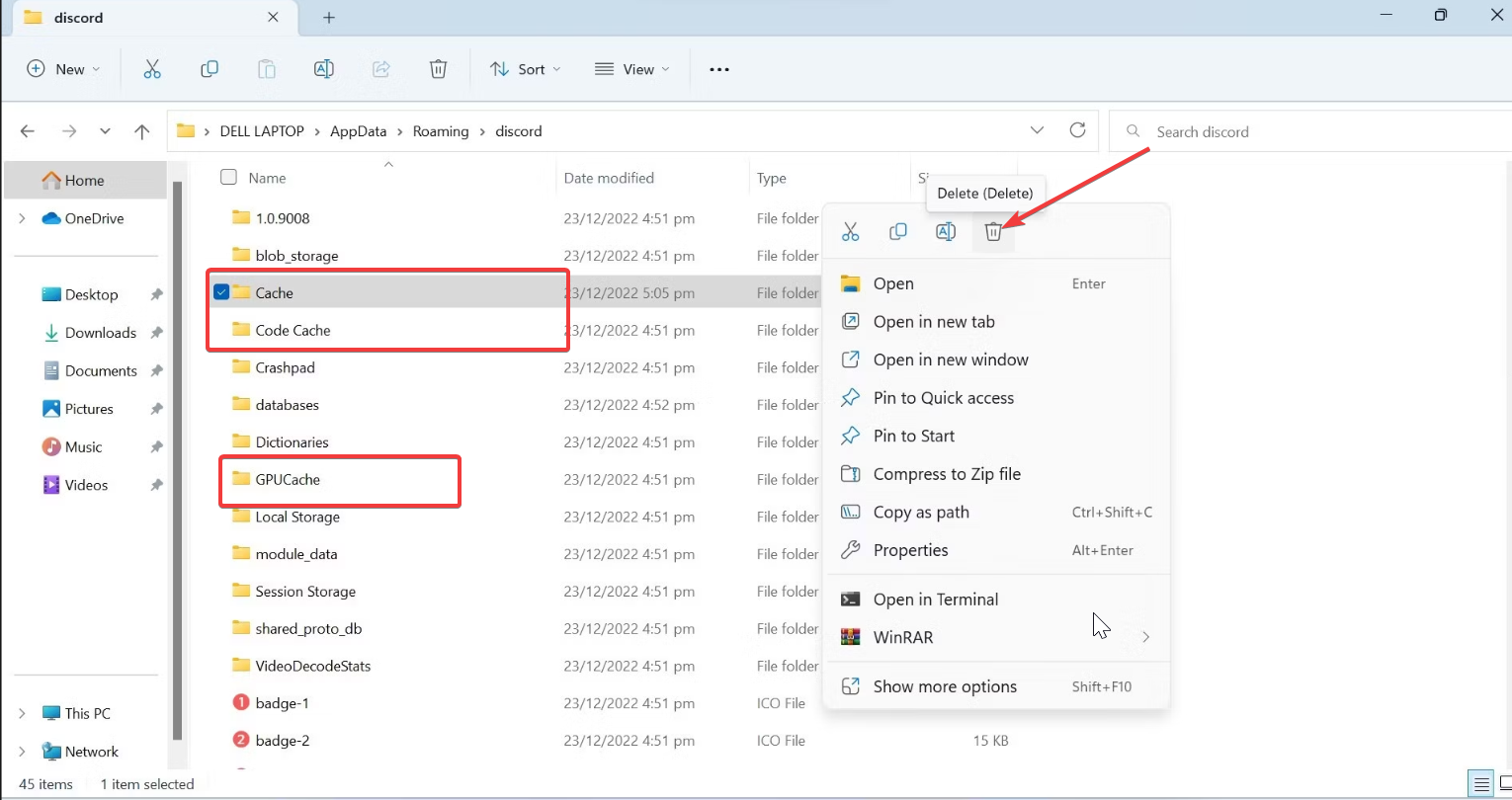Viewport: 1512px width, 800px height.
Task: Go forward with the forward arrow
Action: [x=69, y=131]
